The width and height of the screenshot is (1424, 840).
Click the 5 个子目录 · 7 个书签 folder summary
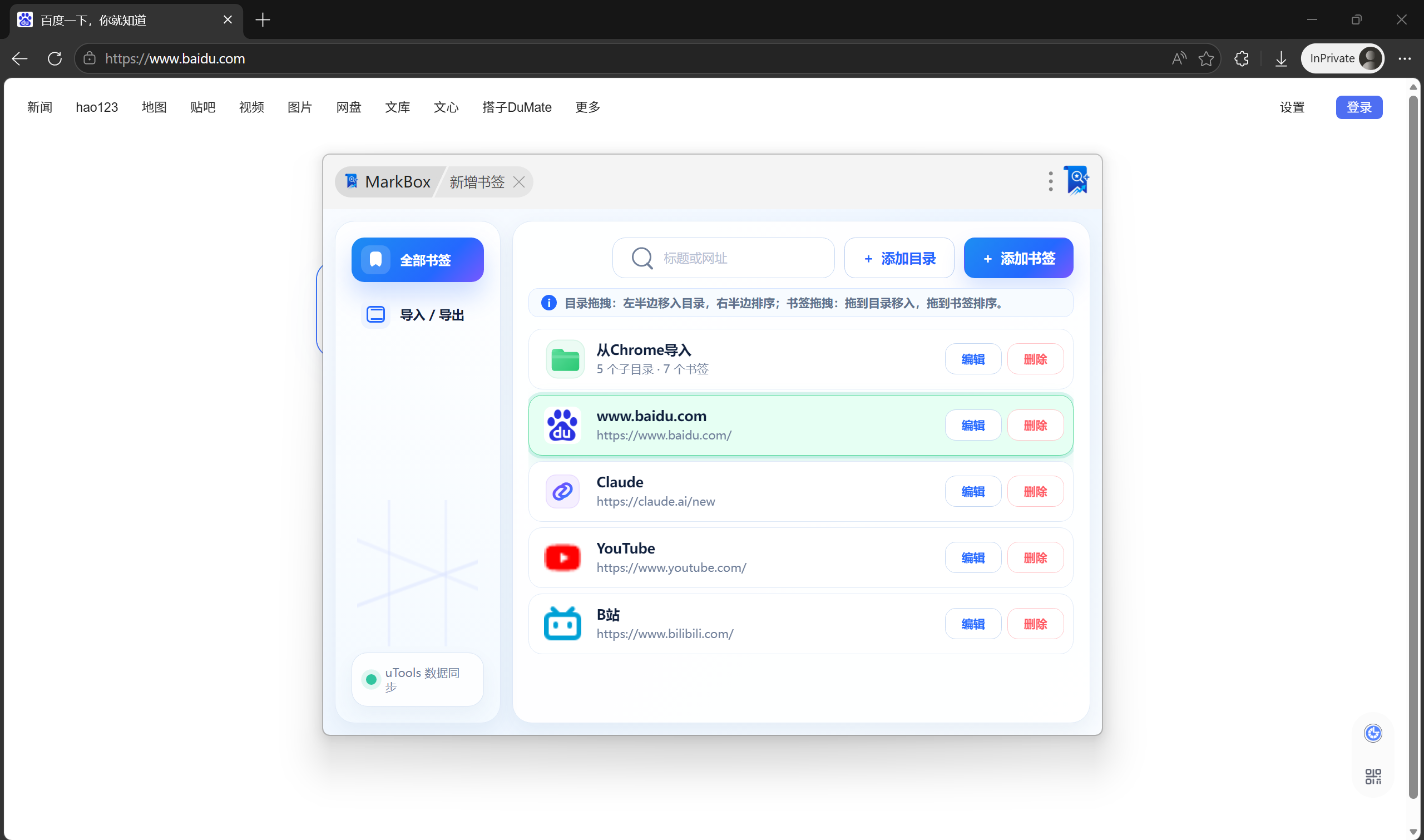[652, 369]
